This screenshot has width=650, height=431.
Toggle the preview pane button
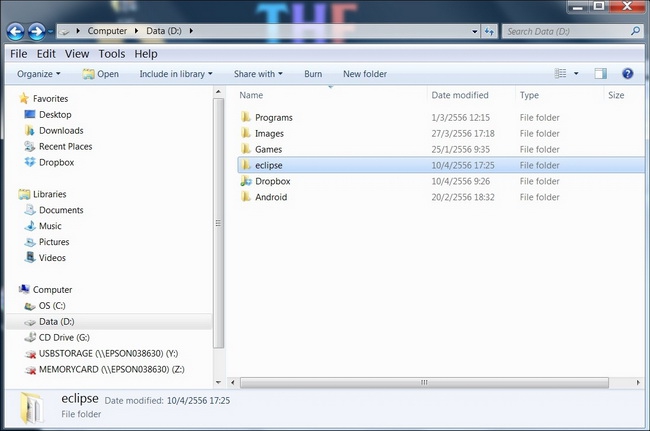tap(600, 73)
